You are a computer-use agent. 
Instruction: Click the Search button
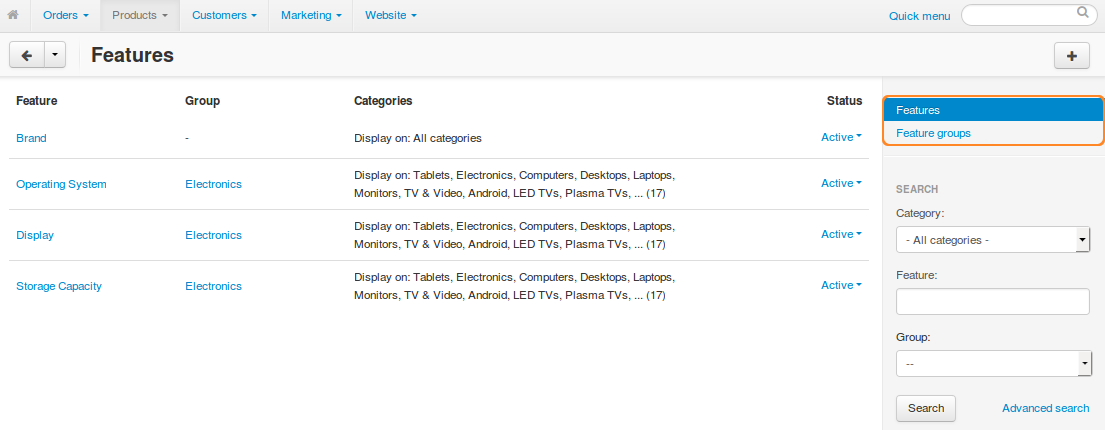(925, 408)
